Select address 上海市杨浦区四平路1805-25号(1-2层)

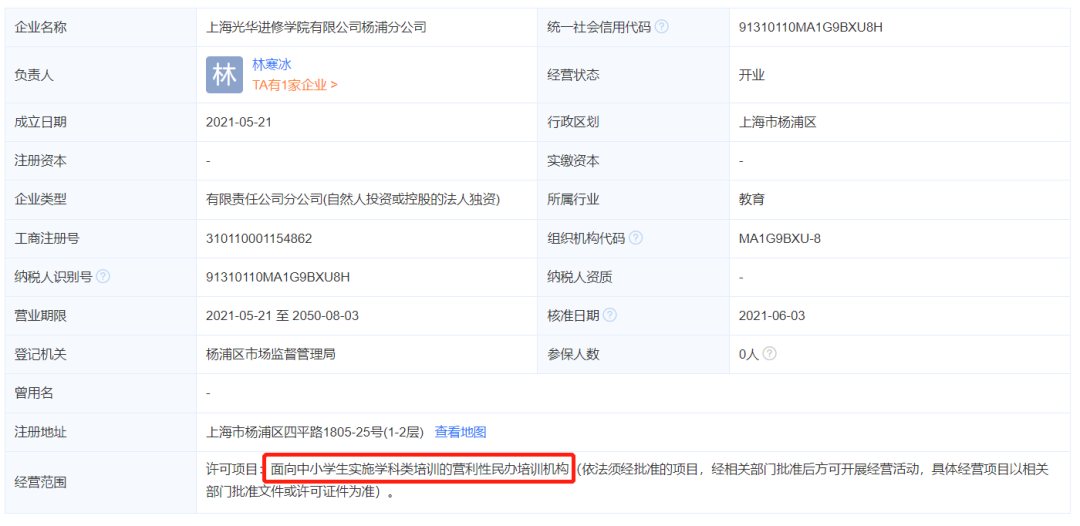[x=315, y=432]
